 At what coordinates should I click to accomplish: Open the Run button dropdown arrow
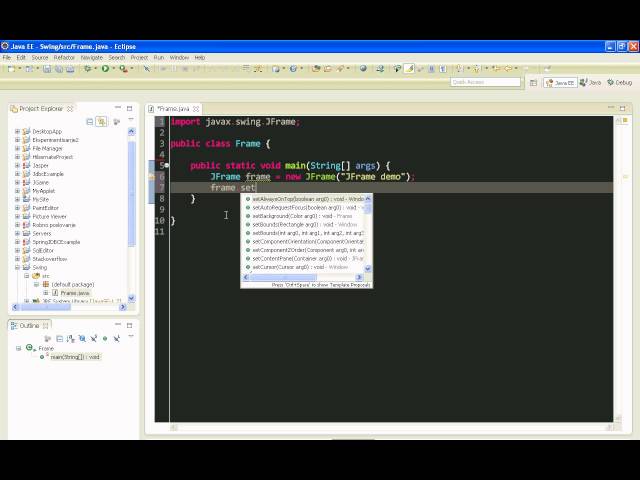(113, 69)
